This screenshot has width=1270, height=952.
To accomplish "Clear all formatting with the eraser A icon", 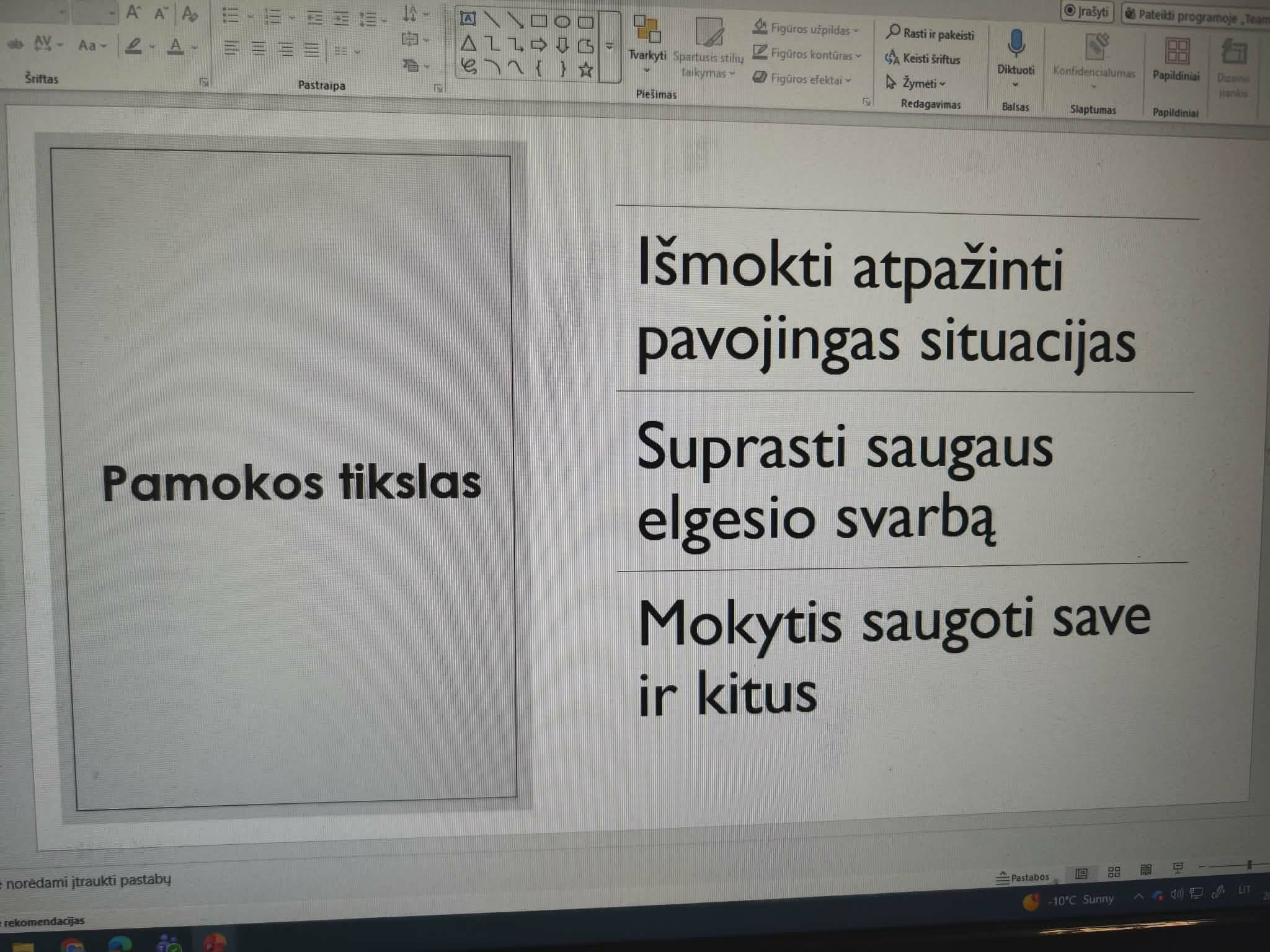I will pyautogui.click(x=190, y=13).
